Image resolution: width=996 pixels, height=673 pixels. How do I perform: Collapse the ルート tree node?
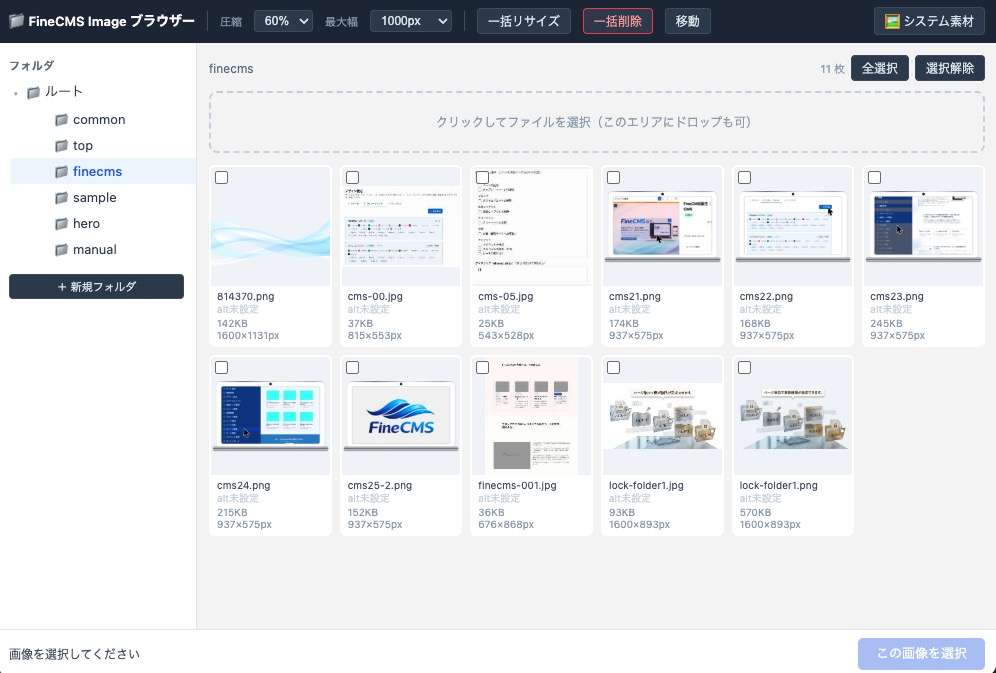(x=15, y=93)
